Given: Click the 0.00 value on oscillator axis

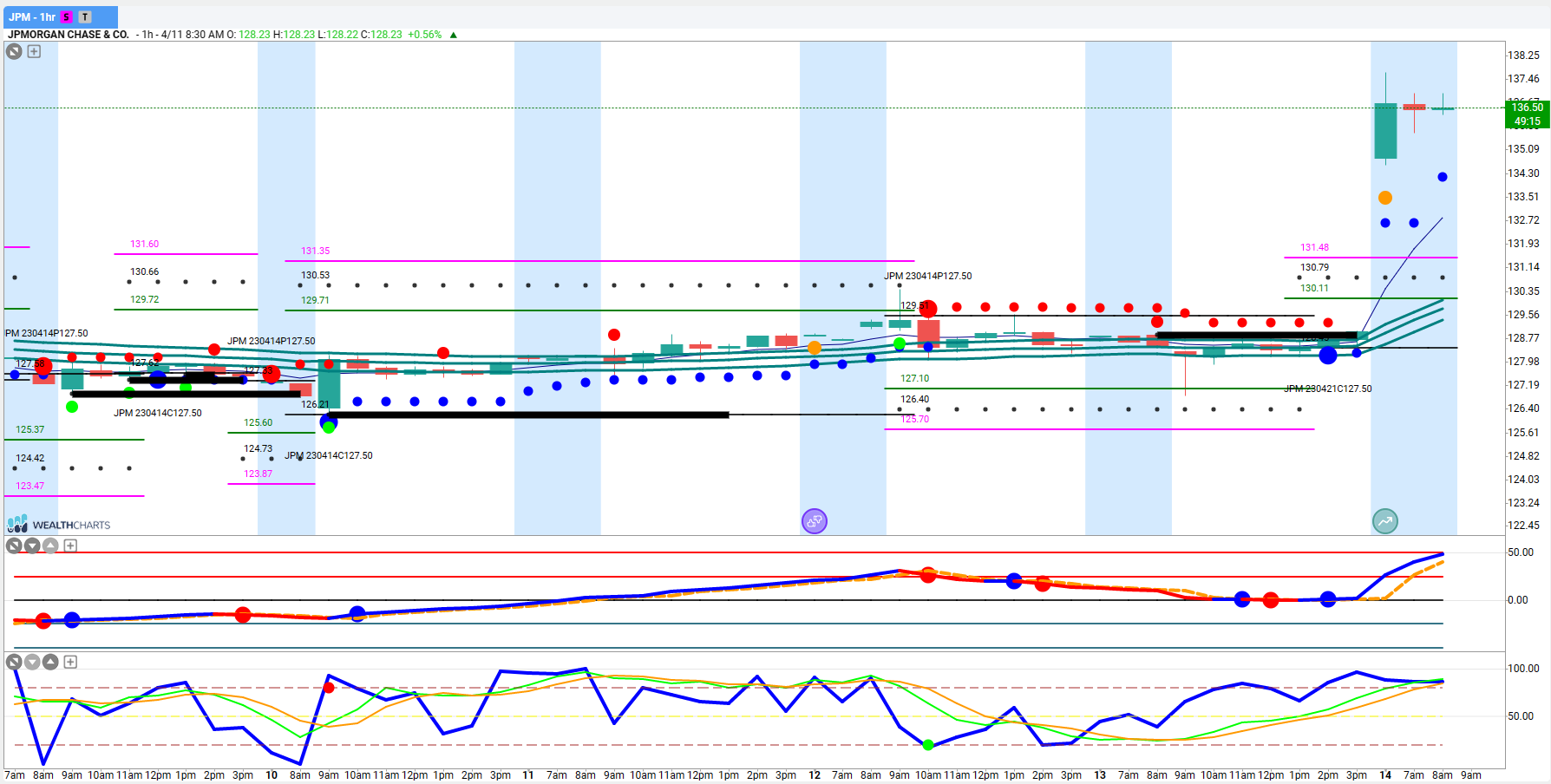Looking at the screenshot, I should pyautogui.click(x=1518, y=600).
